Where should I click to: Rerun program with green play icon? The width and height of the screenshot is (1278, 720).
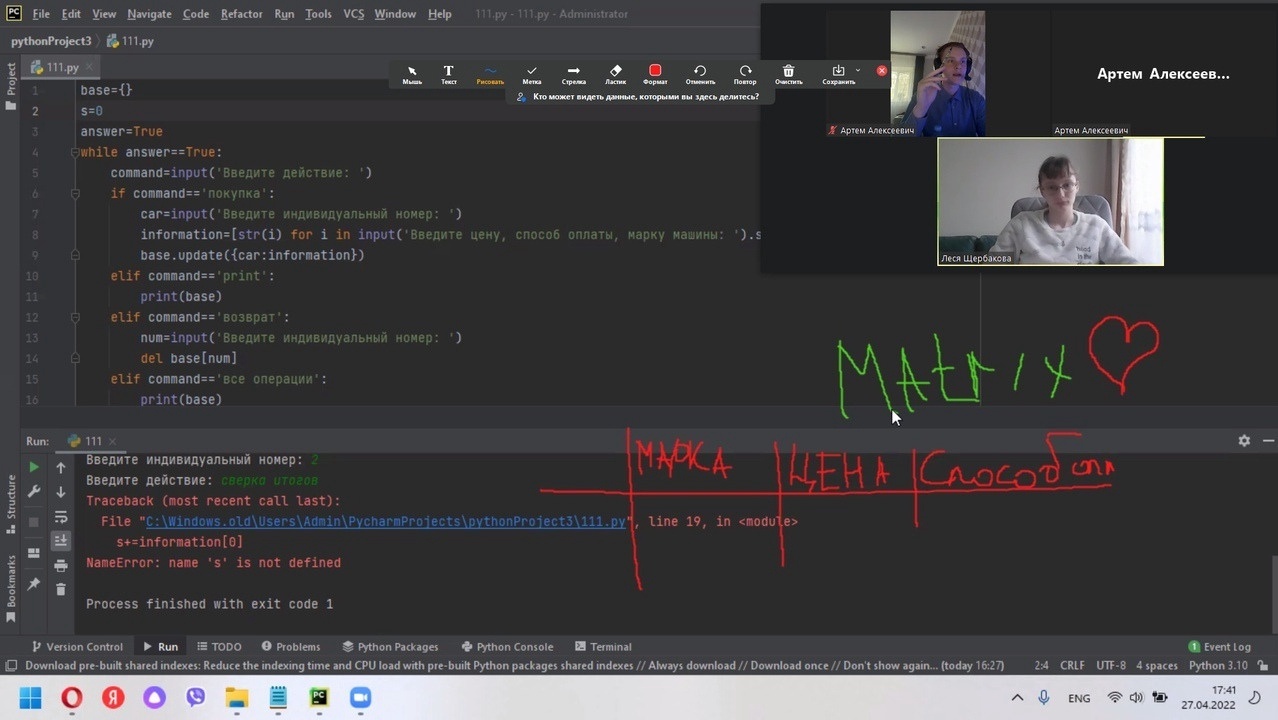point(33,467)
